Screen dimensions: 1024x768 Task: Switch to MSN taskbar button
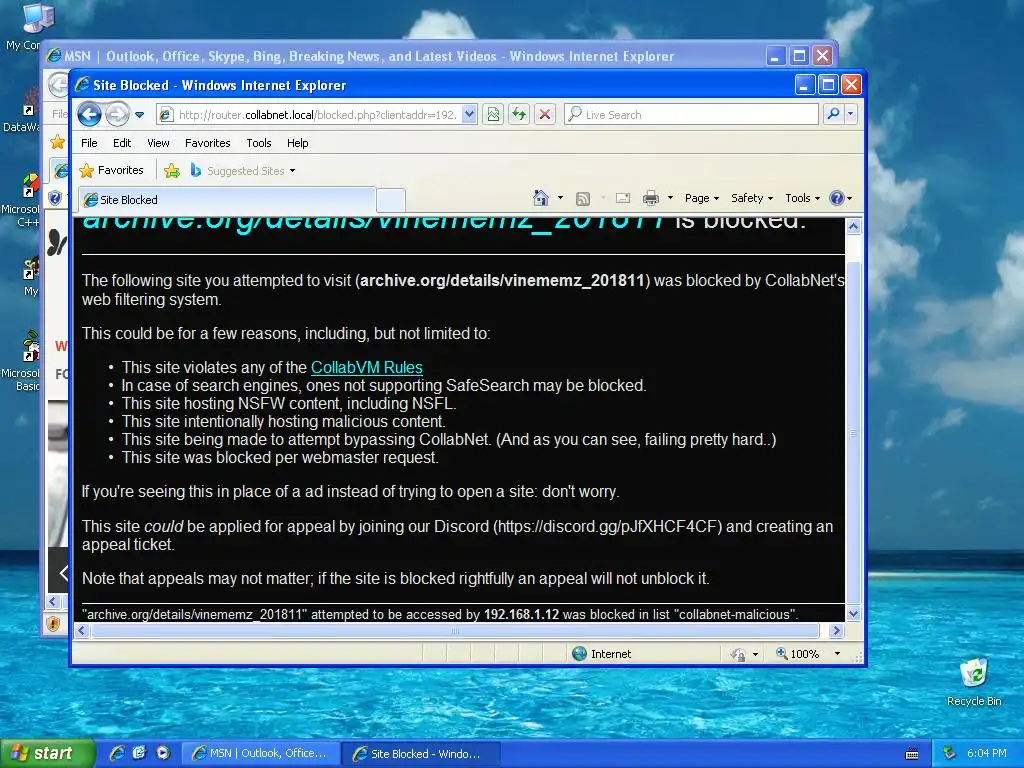coord(260,754)
